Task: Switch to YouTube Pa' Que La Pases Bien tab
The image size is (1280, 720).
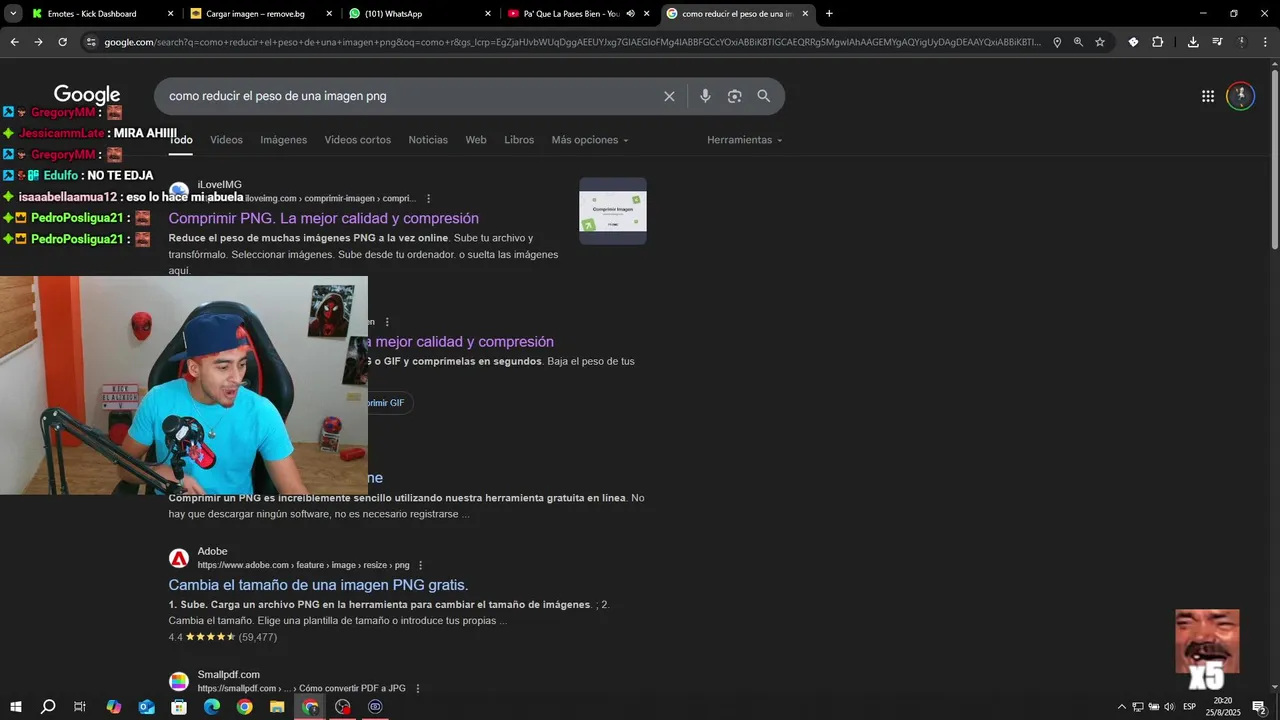Action: 579,14
